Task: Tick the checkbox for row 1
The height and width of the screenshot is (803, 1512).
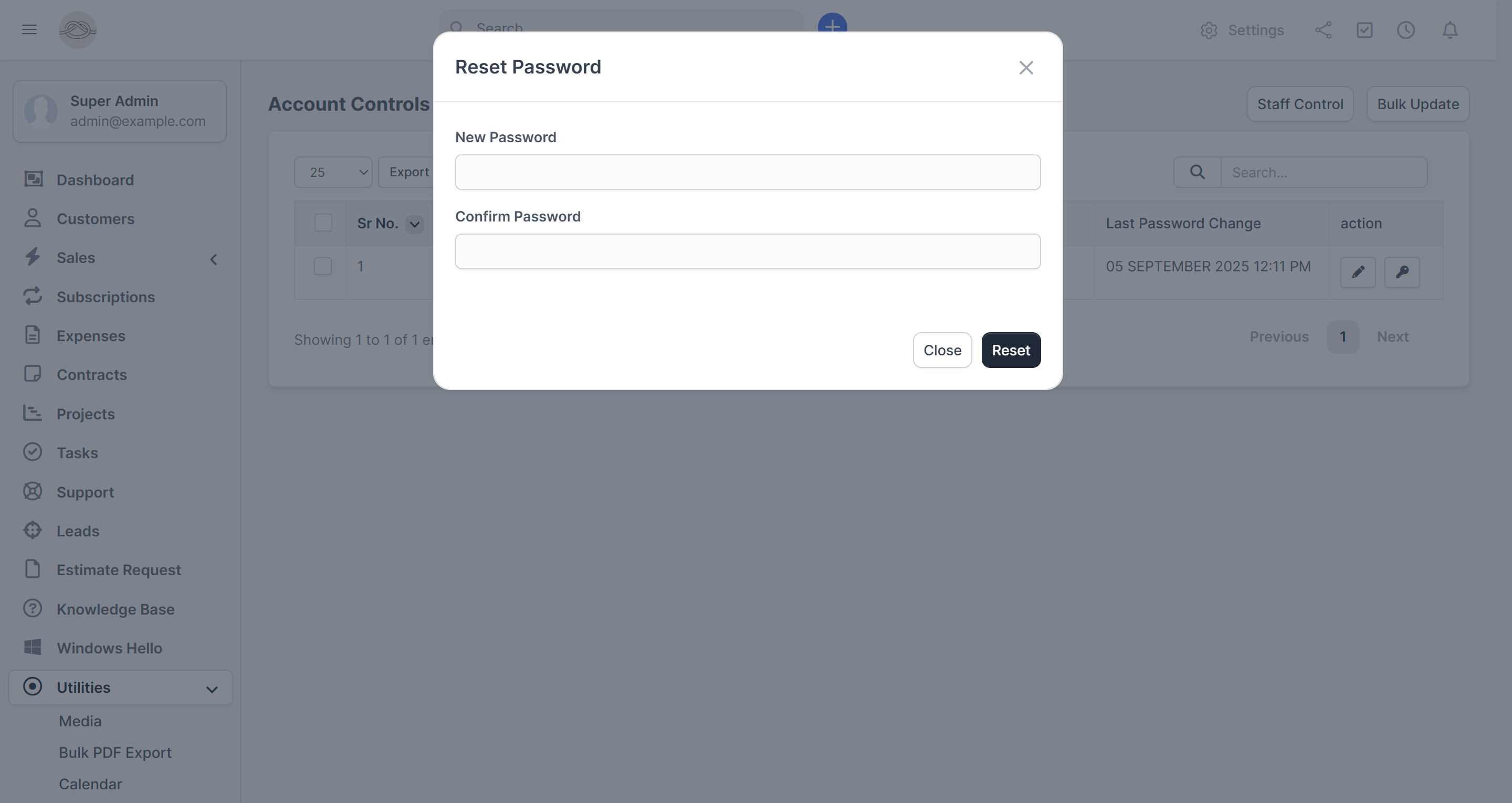Action: point(322,266)
